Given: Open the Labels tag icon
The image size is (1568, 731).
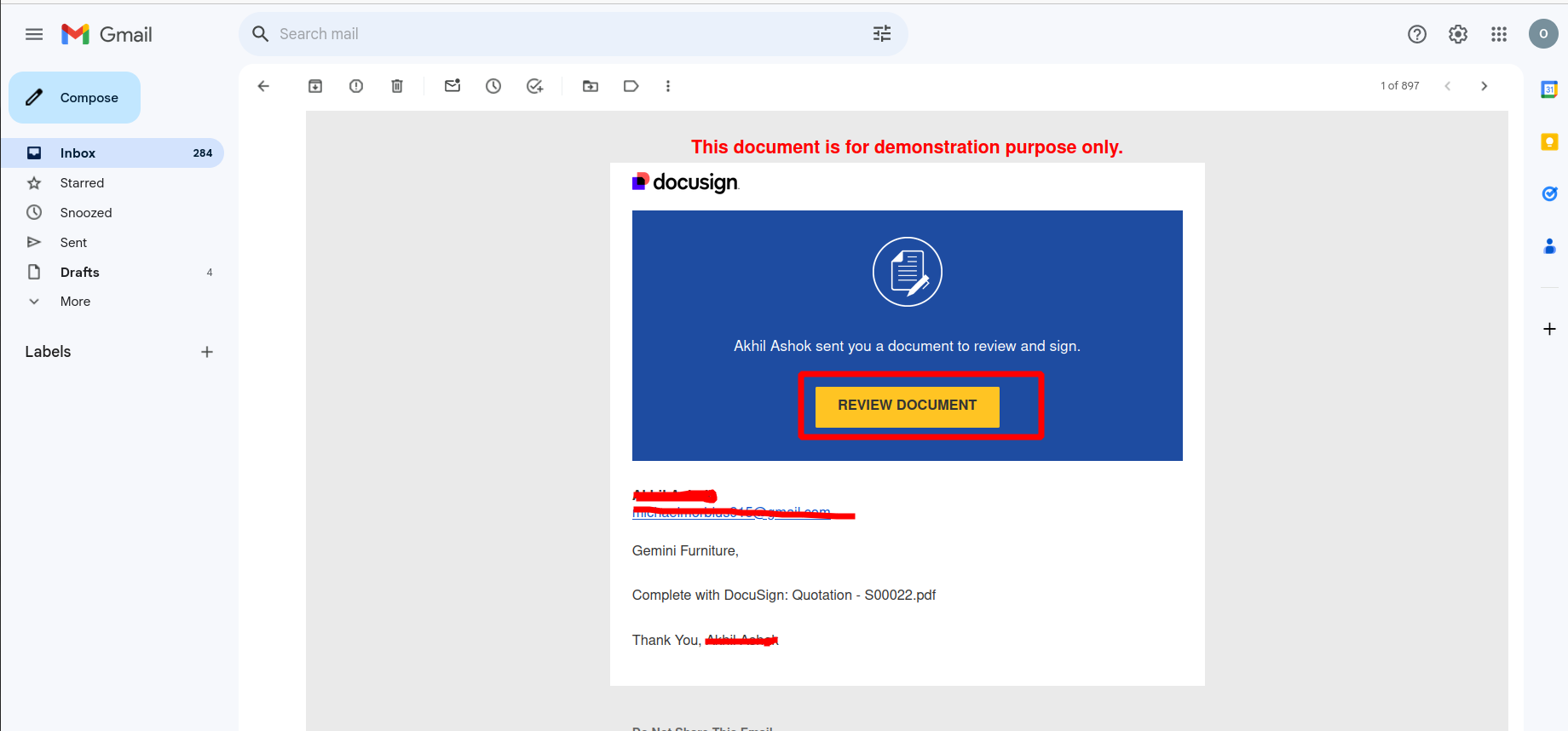Looking at the screenshot, I should (x=631, y=86).
